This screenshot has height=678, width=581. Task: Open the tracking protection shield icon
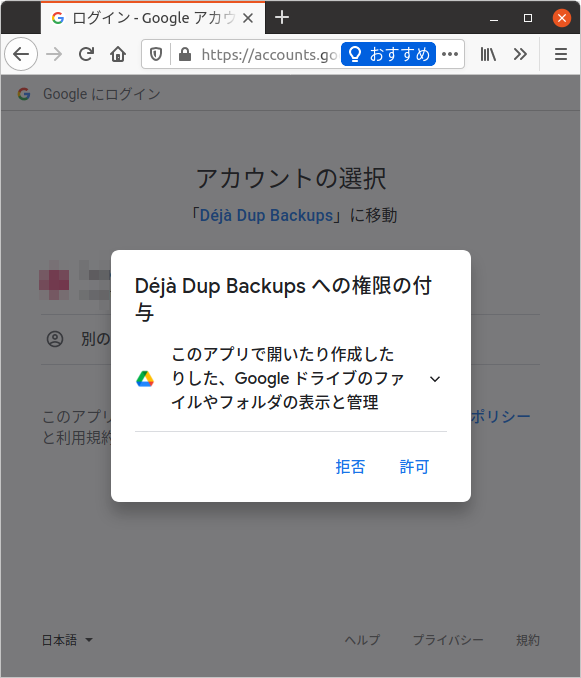pos(156,54)
